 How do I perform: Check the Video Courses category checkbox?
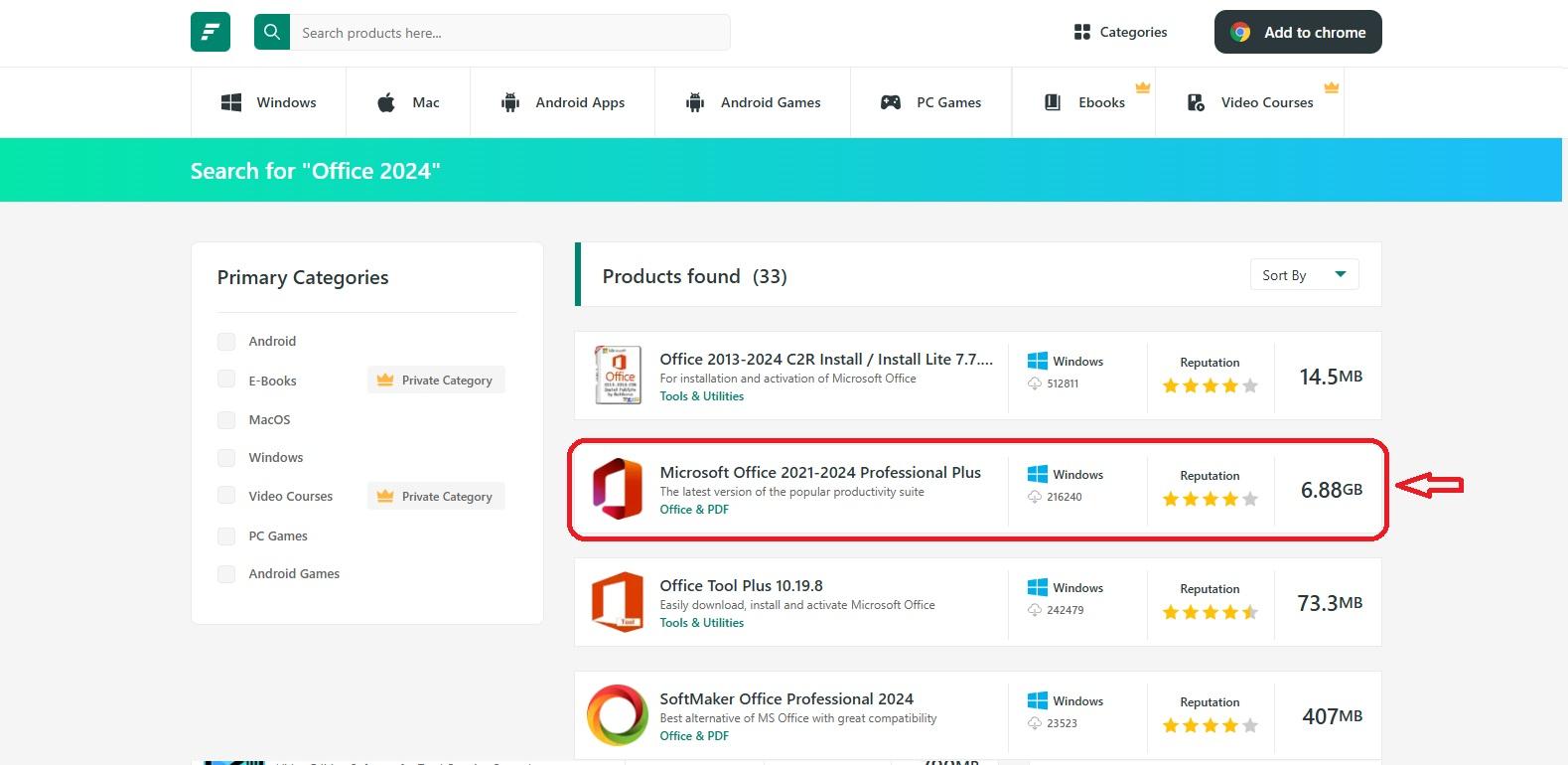(226, 496)
